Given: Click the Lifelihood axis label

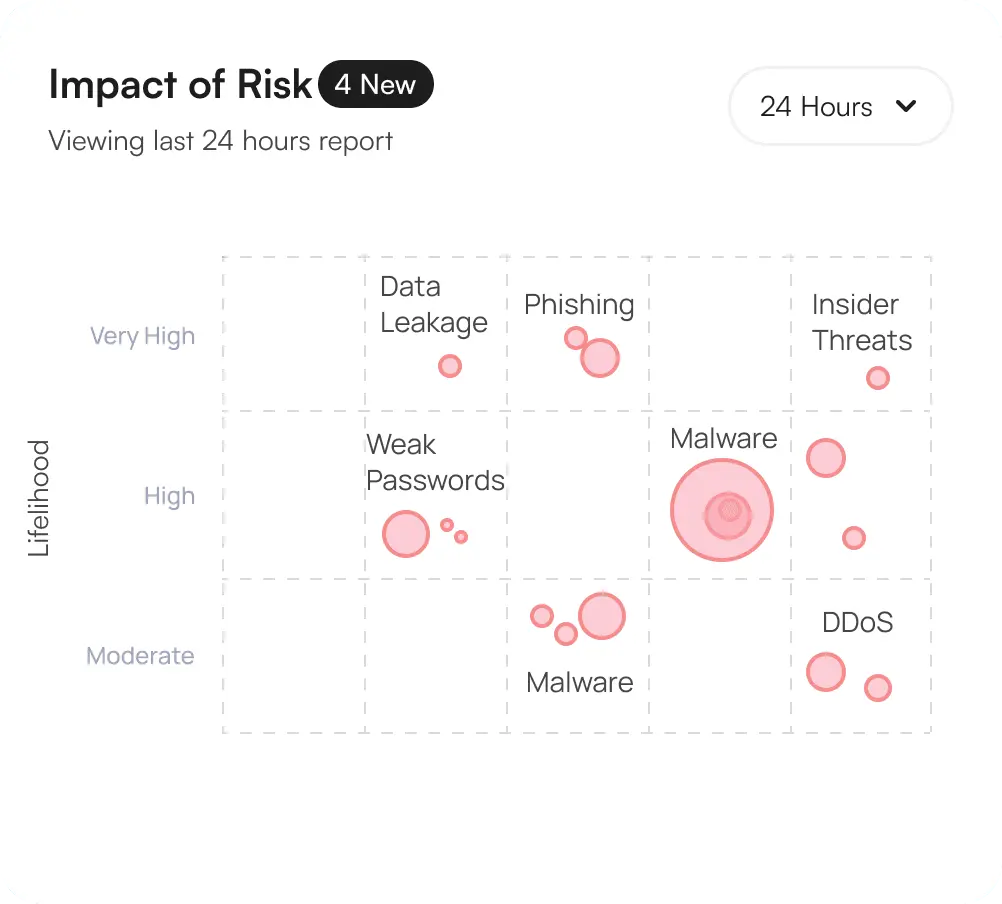Looking at the screenshot, I should [39, 498].
